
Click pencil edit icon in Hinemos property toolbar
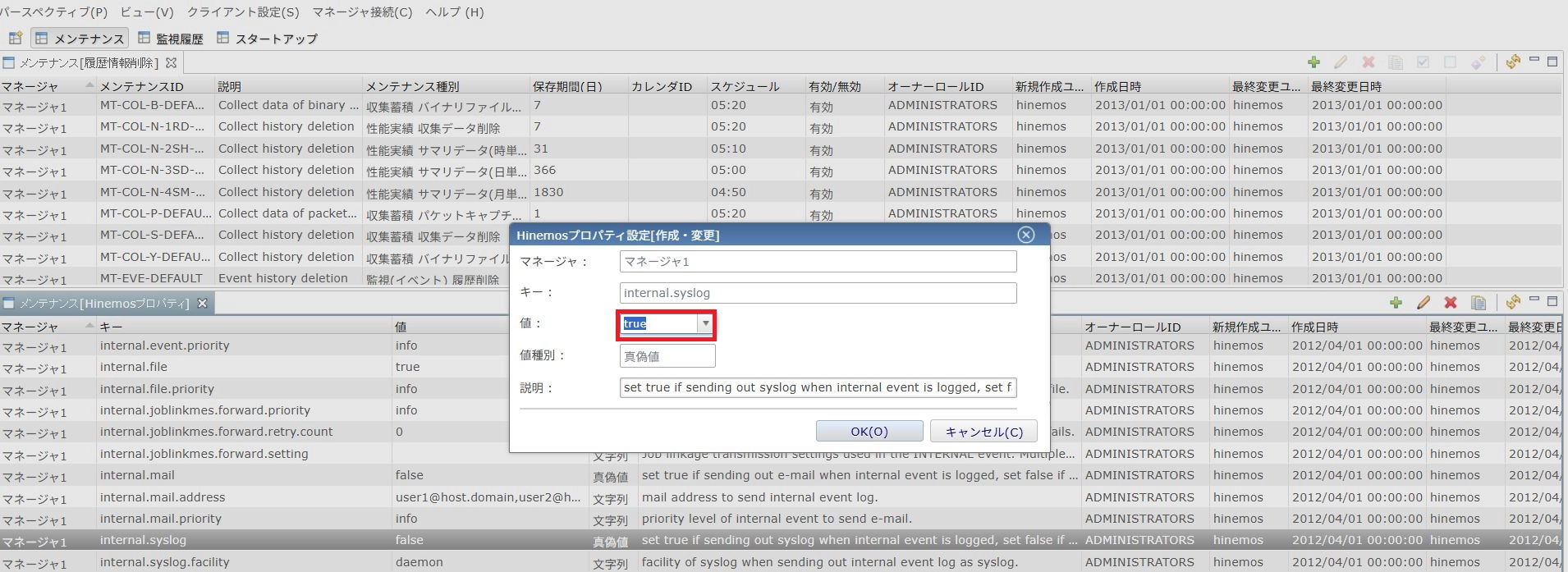[1424, 303]
